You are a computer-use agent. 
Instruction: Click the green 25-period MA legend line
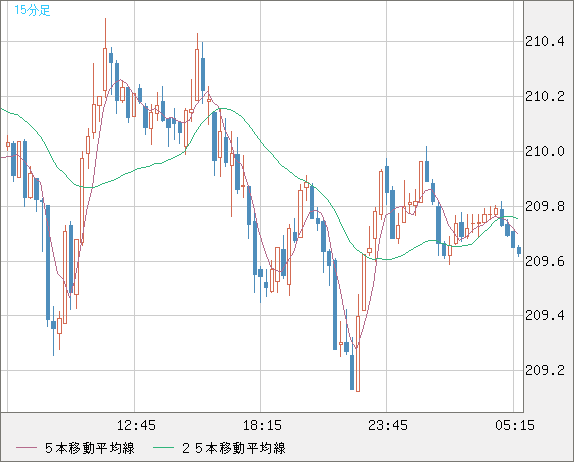pos(163,448)
